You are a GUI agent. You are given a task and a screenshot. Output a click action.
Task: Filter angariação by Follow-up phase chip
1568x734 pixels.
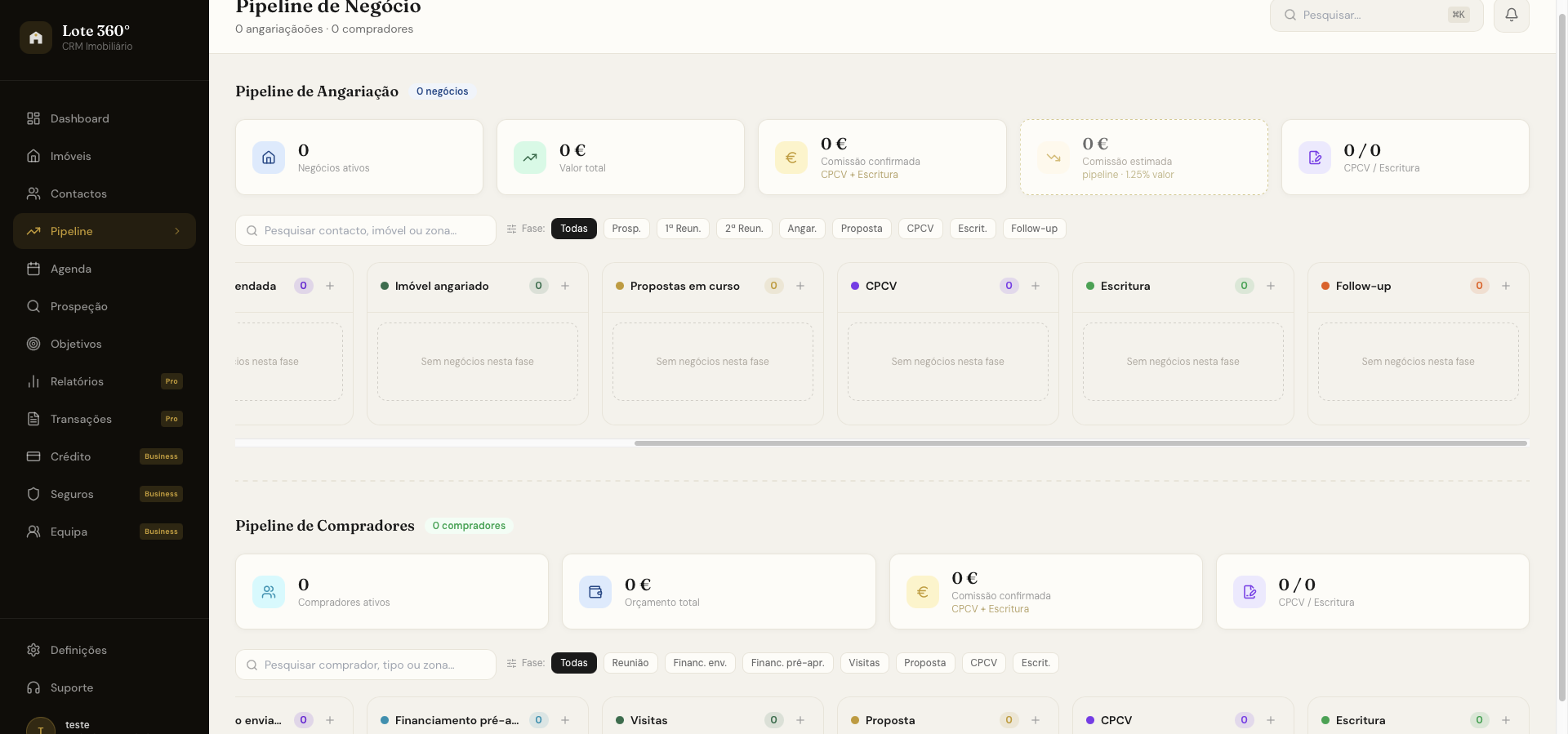(x=1034, y=229)
